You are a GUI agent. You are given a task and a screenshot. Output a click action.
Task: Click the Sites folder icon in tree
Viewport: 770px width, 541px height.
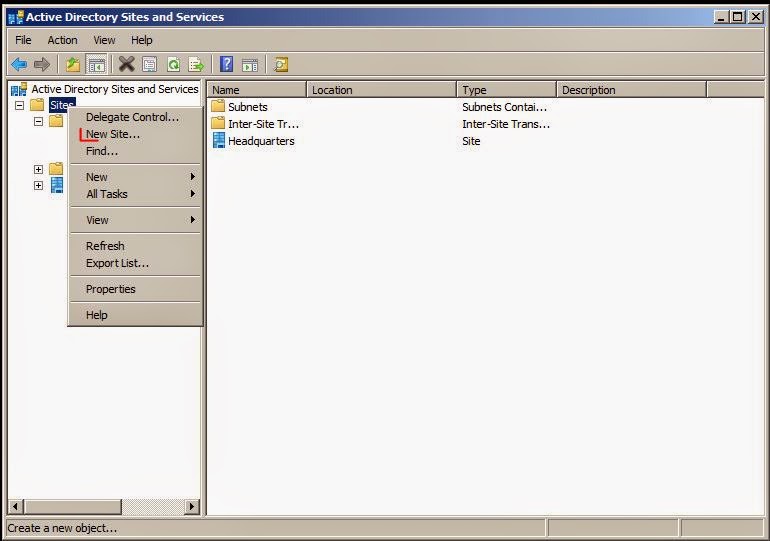point(37,105)
